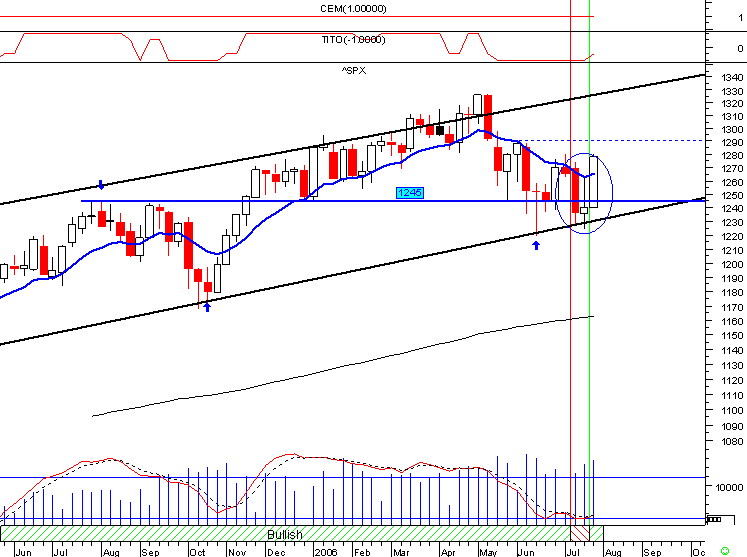Click the 1100 value on the price axis
747x557 pixels.
coord(732,410)
